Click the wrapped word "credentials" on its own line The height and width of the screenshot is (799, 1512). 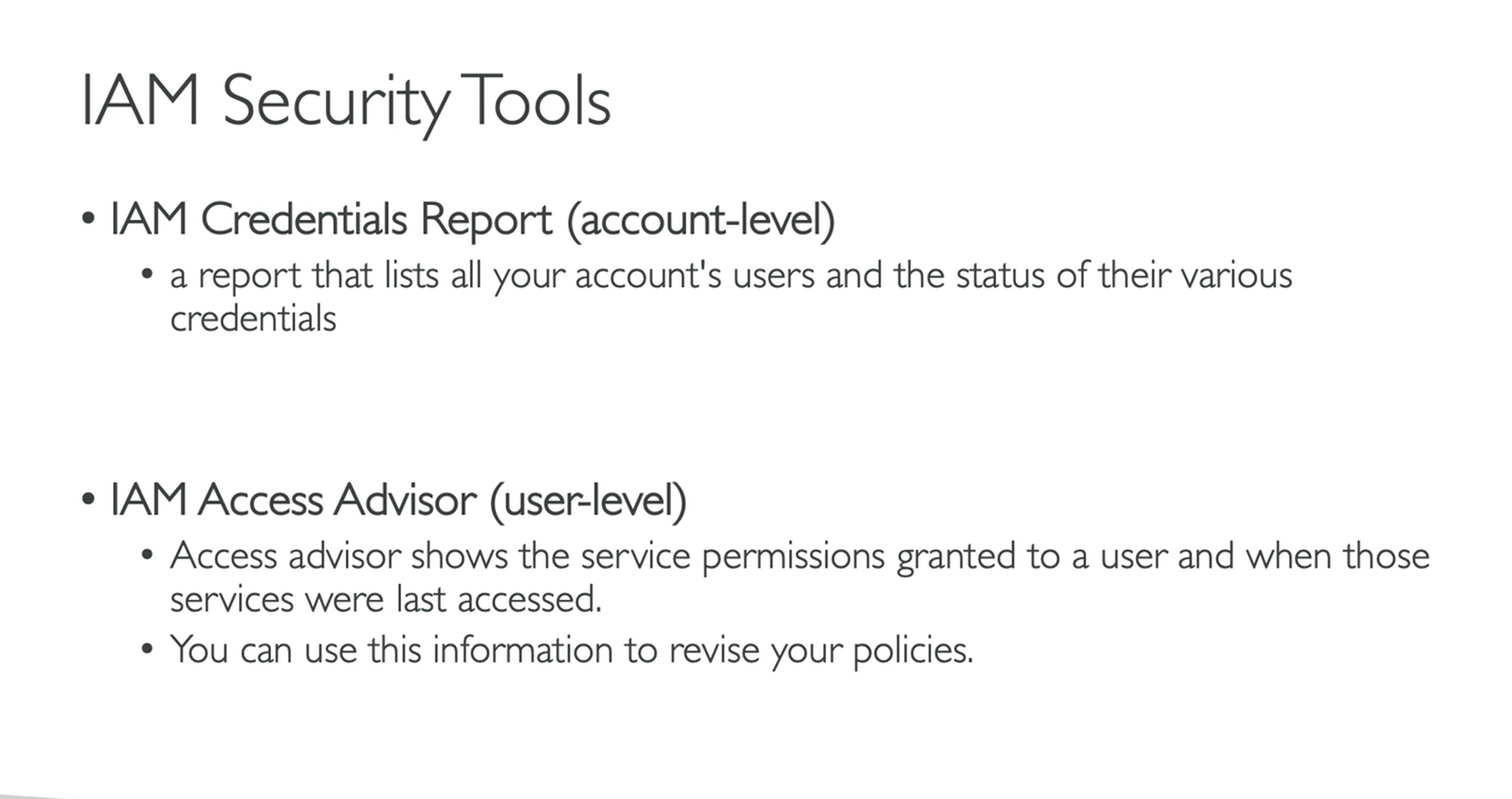pyautogui.click(x=253, y=319)
